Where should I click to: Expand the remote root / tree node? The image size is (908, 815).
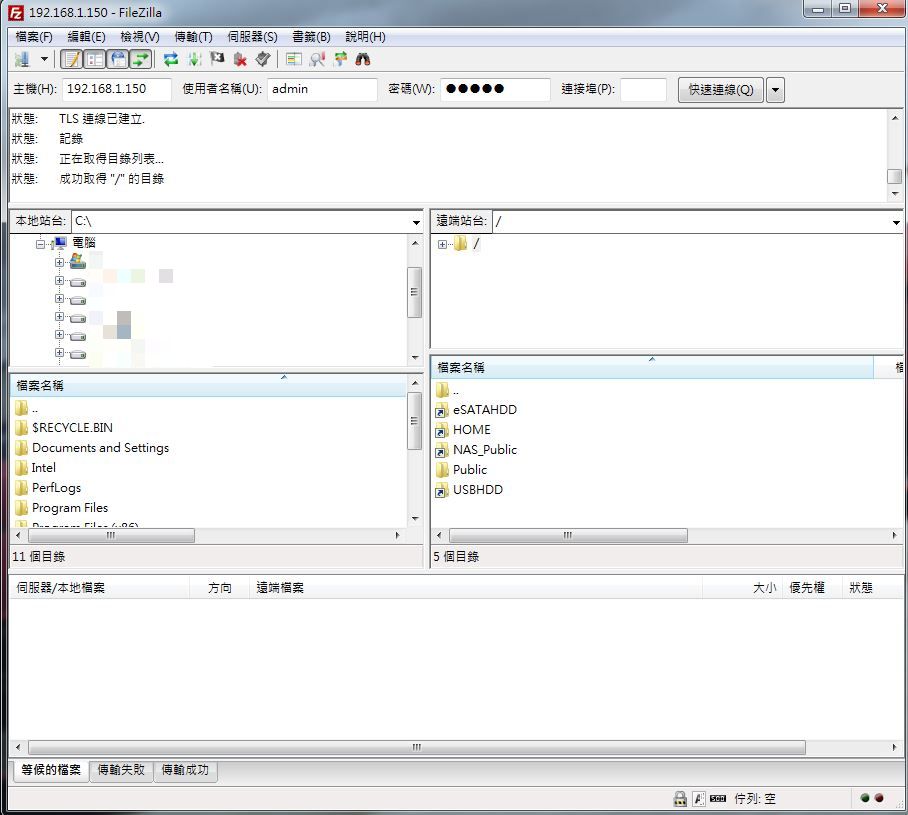[442, 244]
